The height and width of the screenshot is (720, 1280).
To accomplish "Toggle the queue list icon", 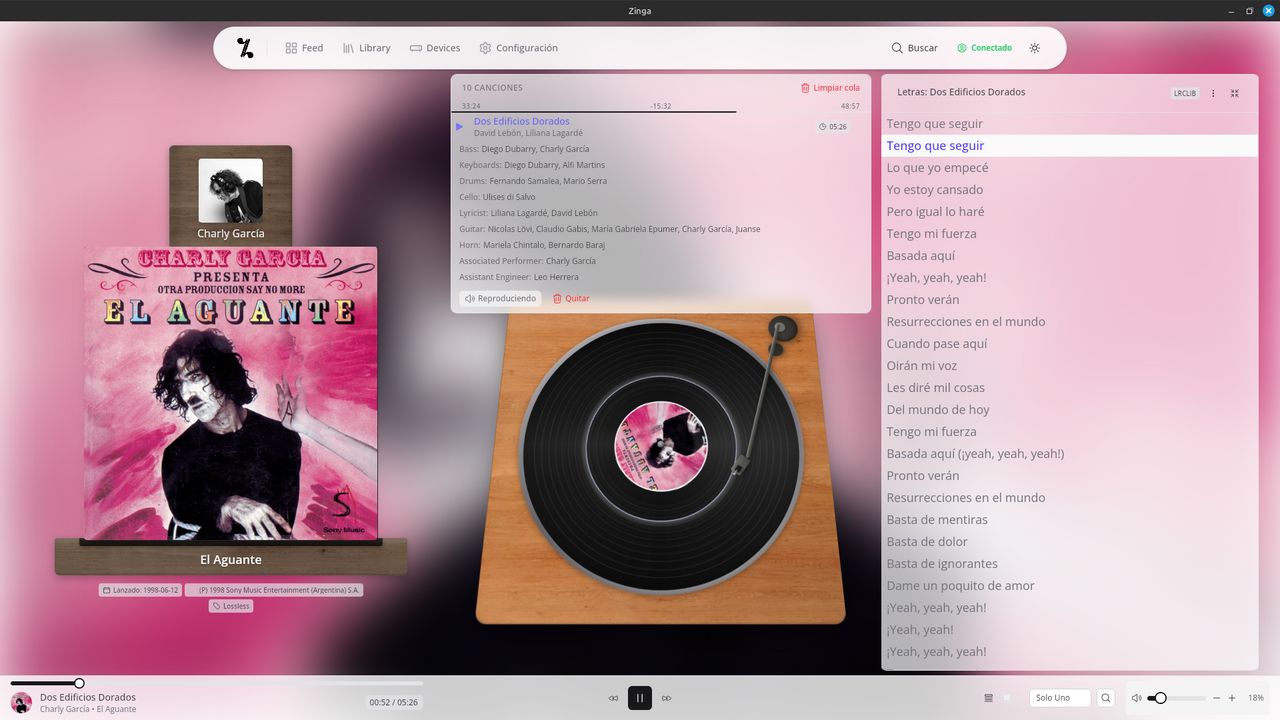I will [989, 698].
